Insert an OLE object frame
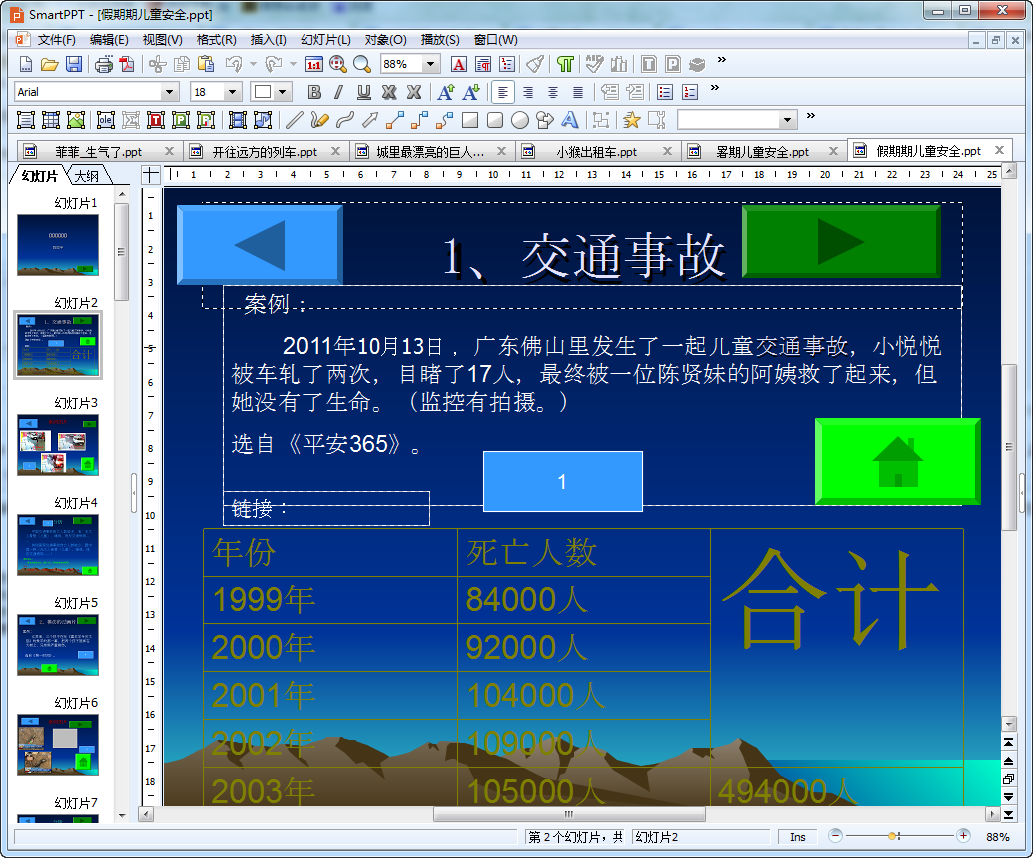Viewport: 1033px width, 858px height. 105,120
